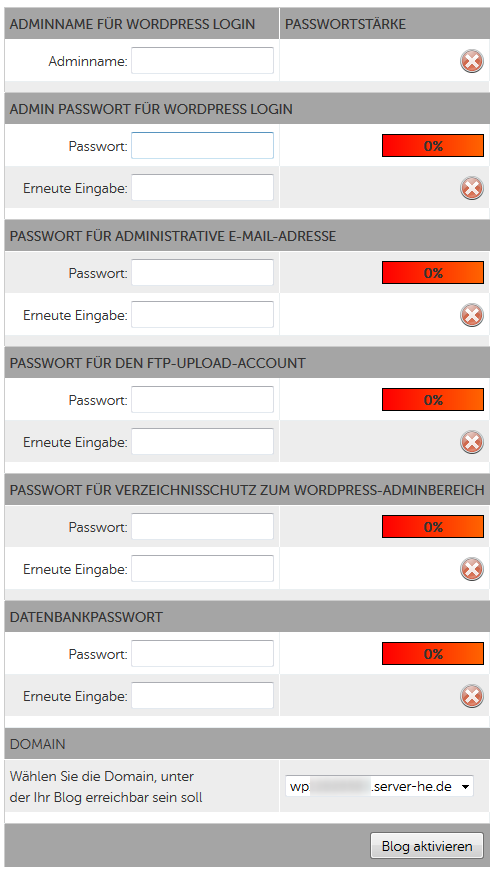Click the Blog aktivieren button
The image size is (494, 873).
click(427, 846)
